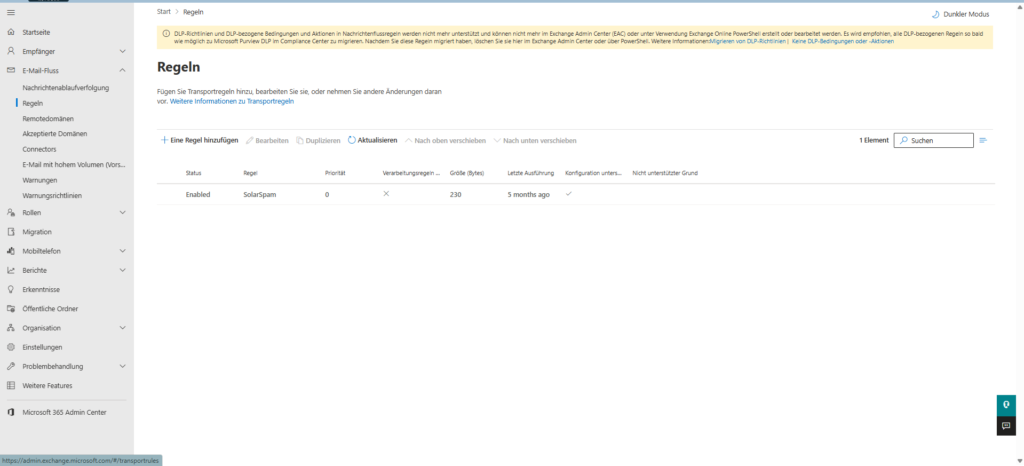Viewport: 1024px width, 466px height.
Task: Click the Migration icon in sidebar
Action: (11, 232)
